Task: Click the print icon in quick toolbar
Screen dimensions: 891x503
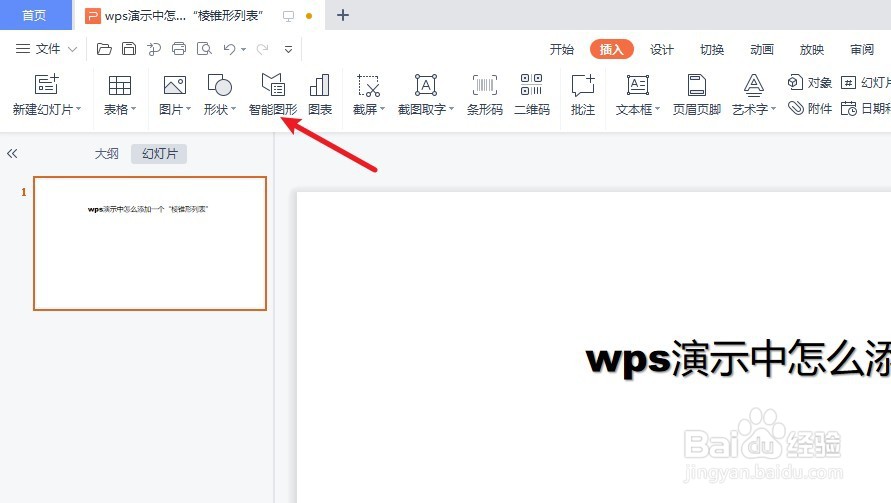Action: coord(179,49)
